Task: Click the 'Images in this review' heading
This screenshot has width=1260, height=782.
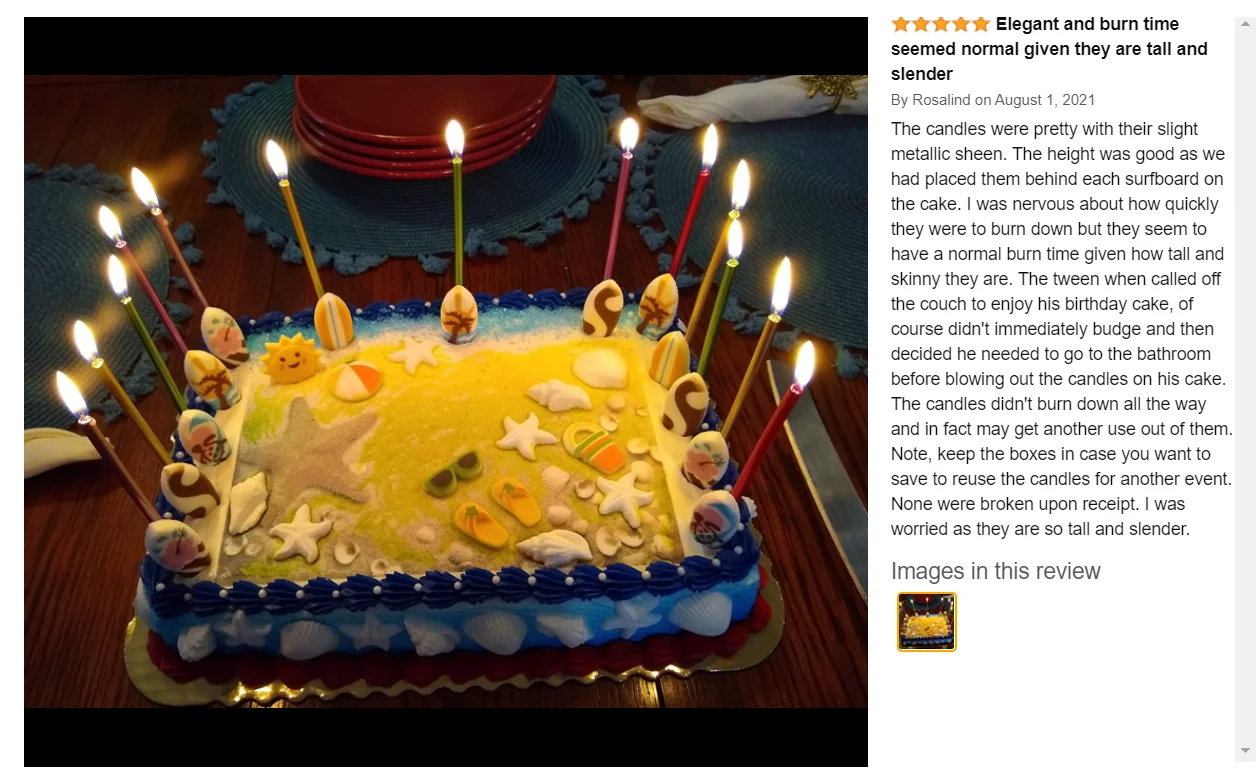Action: [x=995, y=571]
